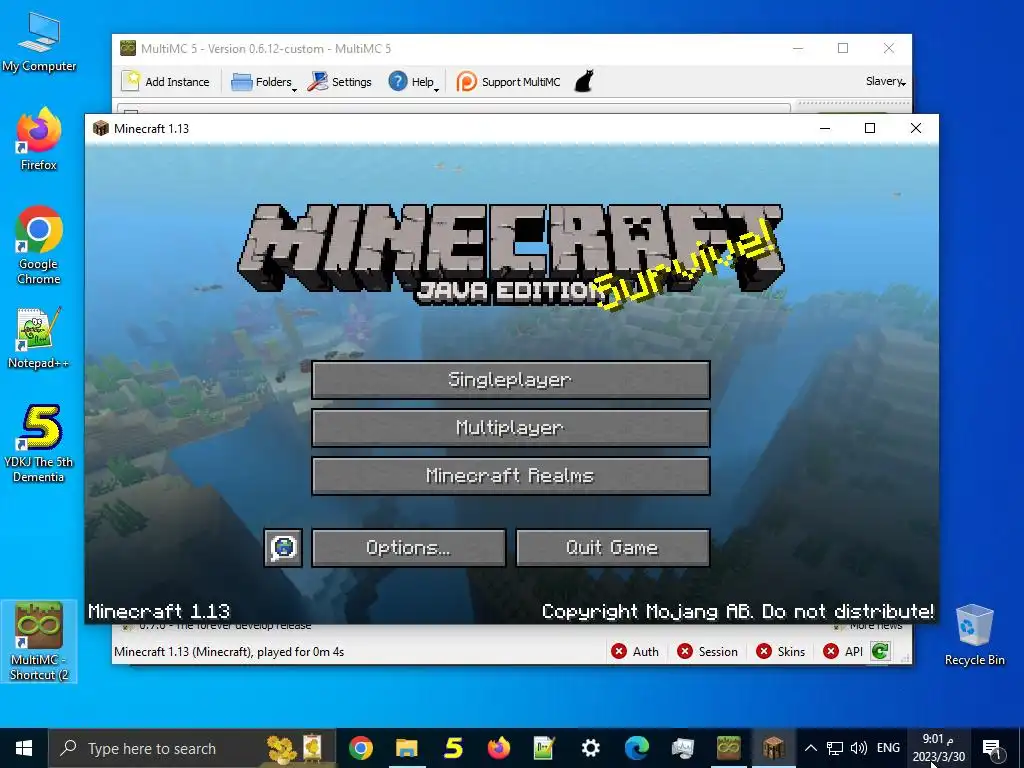Click the black cat icon in MultiMC

[x=584, y=82]
